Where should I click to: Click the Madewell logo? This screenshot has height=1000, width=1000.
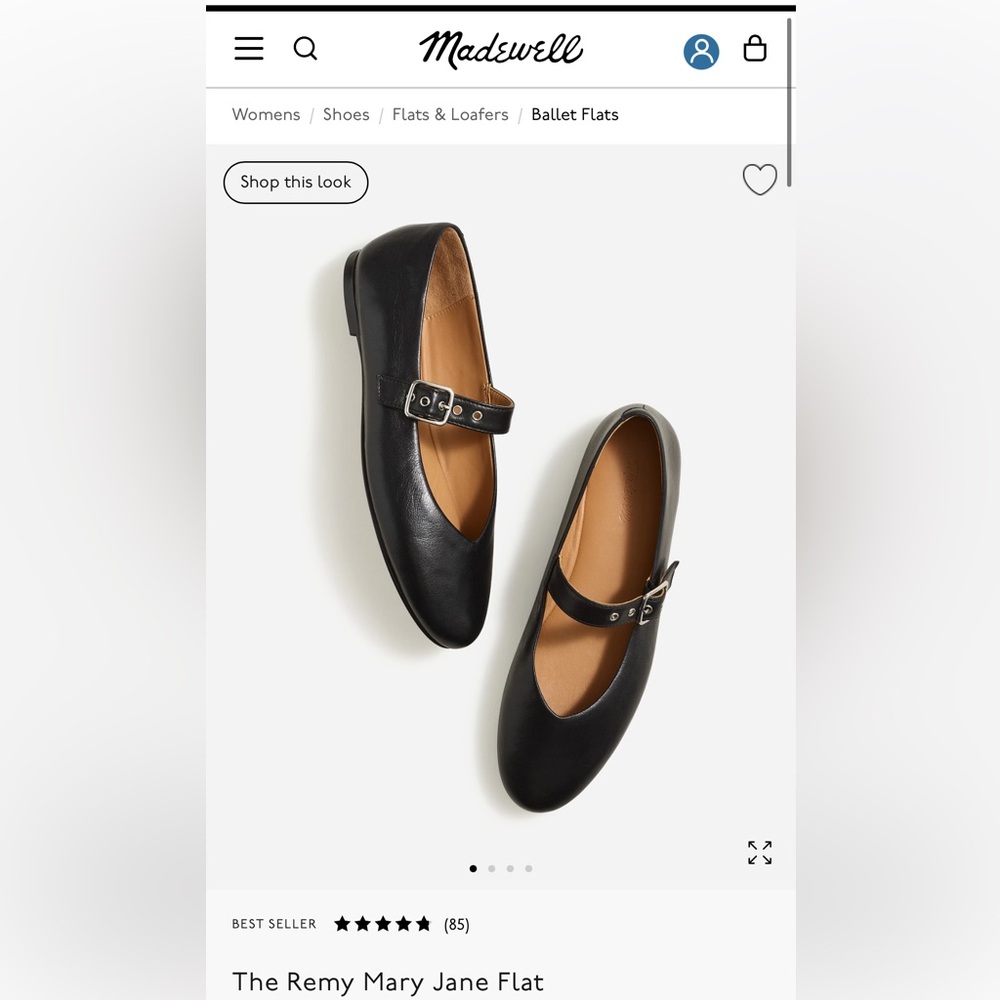tap(502, 48)
